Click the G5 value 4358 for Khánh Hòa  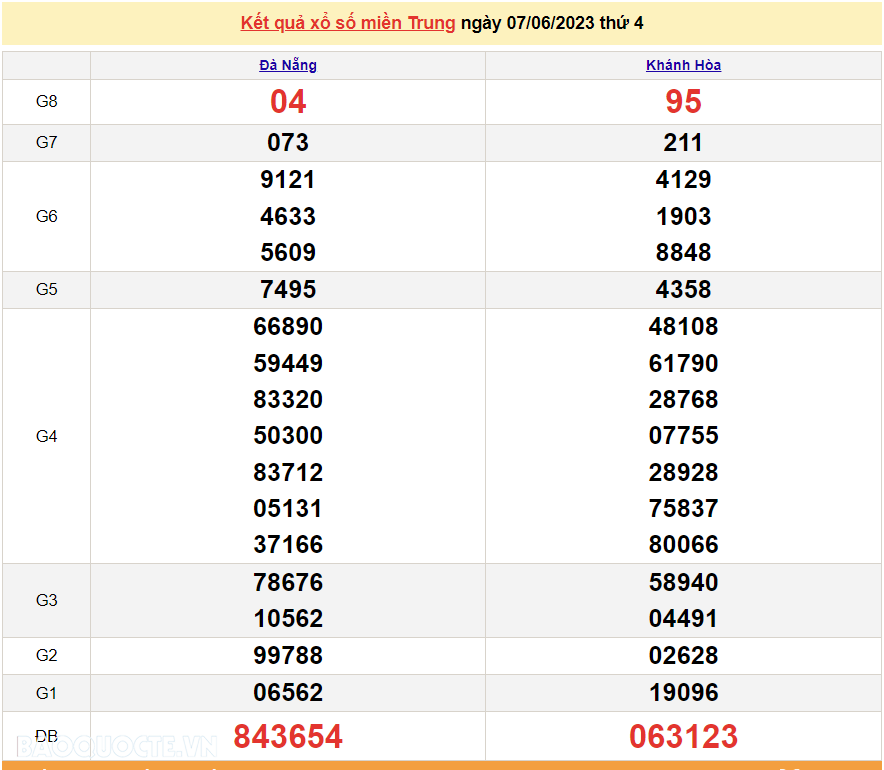pyautogui.click(x=683, y=289)
